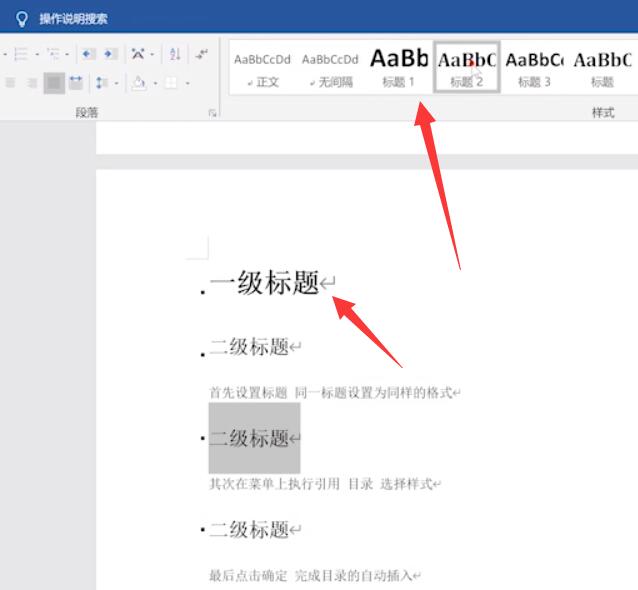Expand borders dropdown arrow

pos(188,83)
